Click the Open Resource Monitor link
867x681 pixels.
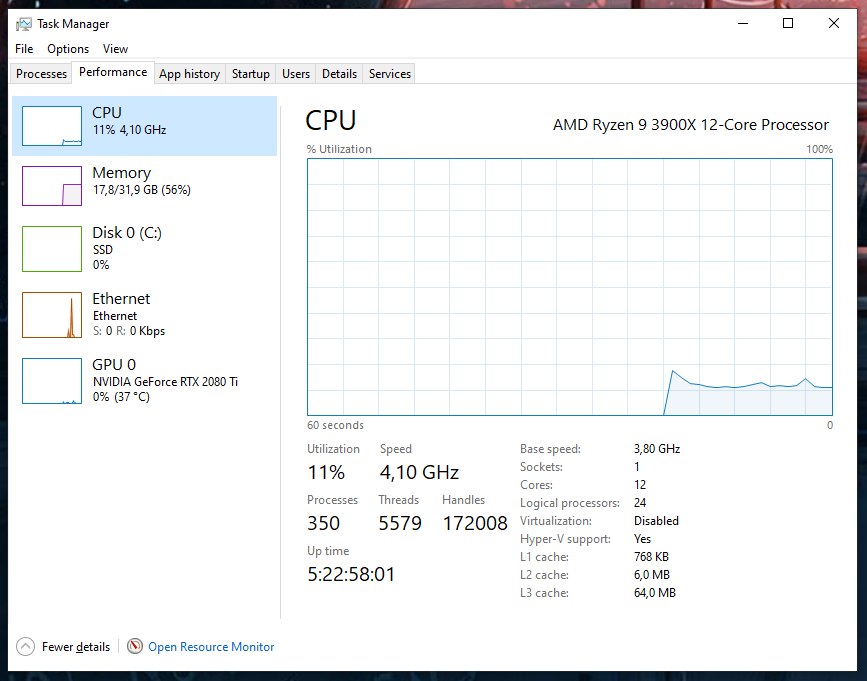(x=211, y=647)
